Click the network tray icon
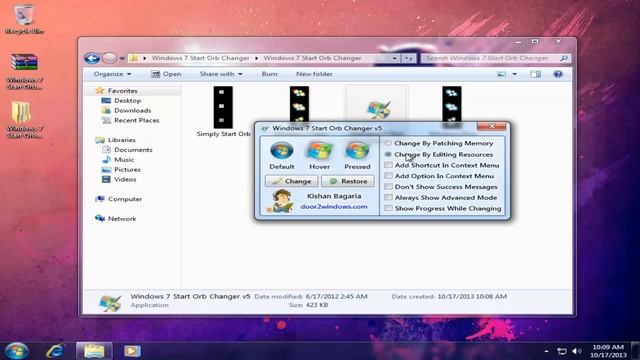 [562, 351]
